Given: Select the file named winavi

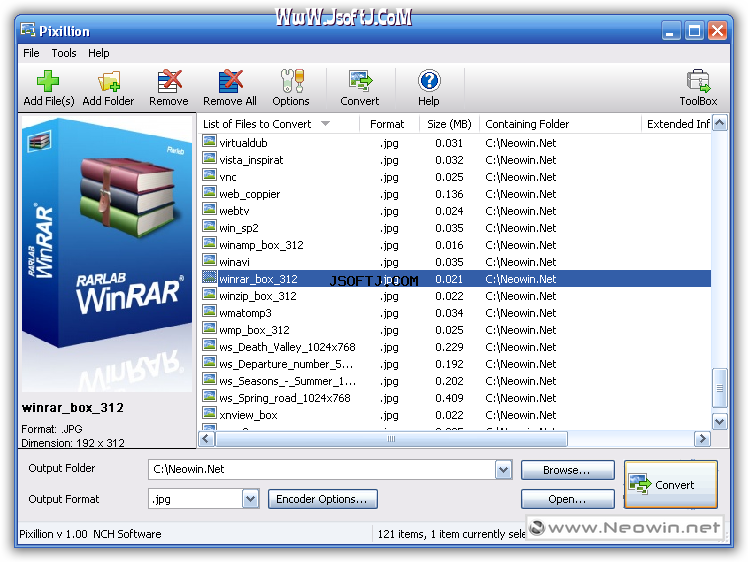Looking at the screenshot, I should [234, 262].
